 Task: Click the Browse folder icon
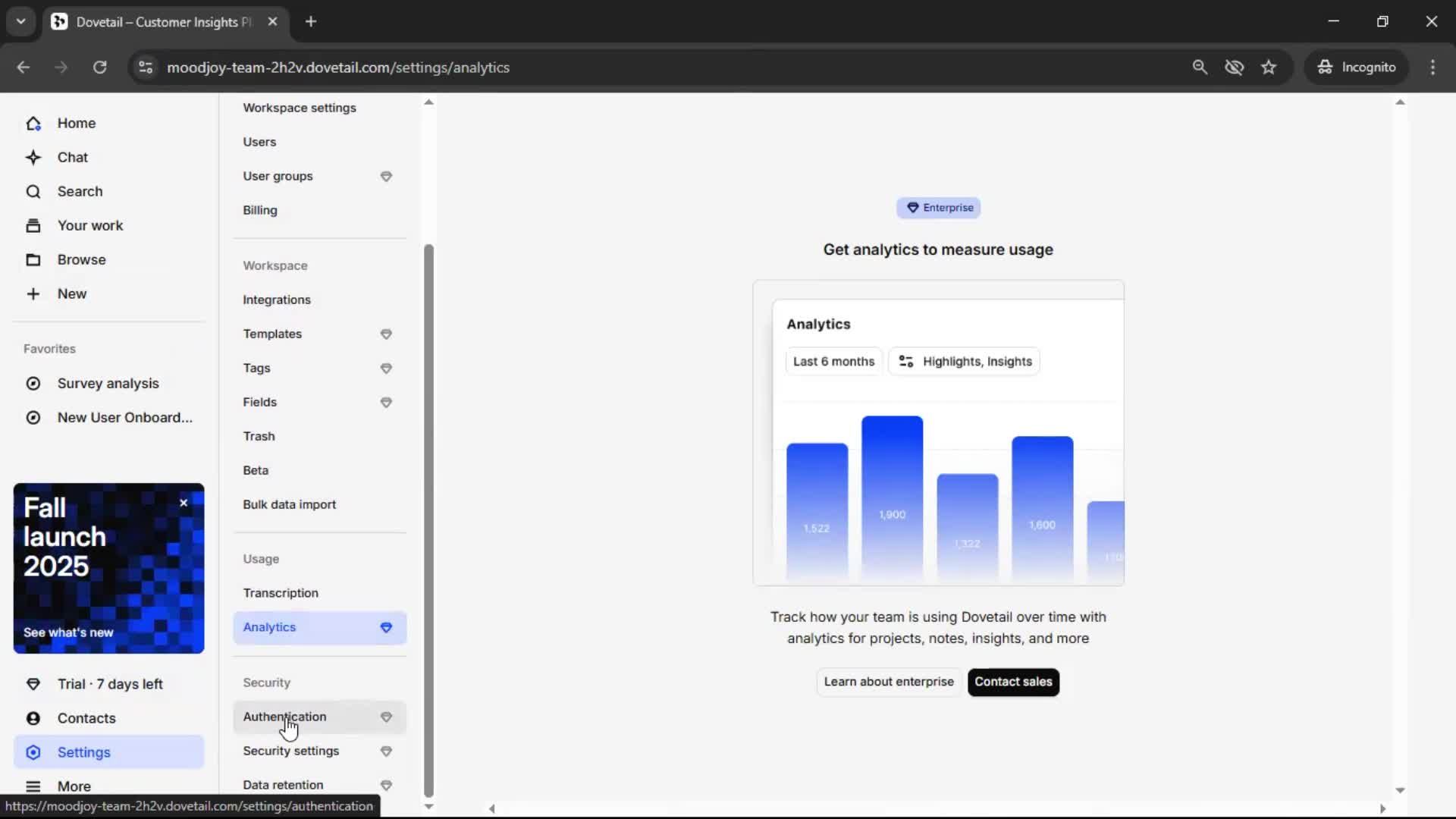33,260
